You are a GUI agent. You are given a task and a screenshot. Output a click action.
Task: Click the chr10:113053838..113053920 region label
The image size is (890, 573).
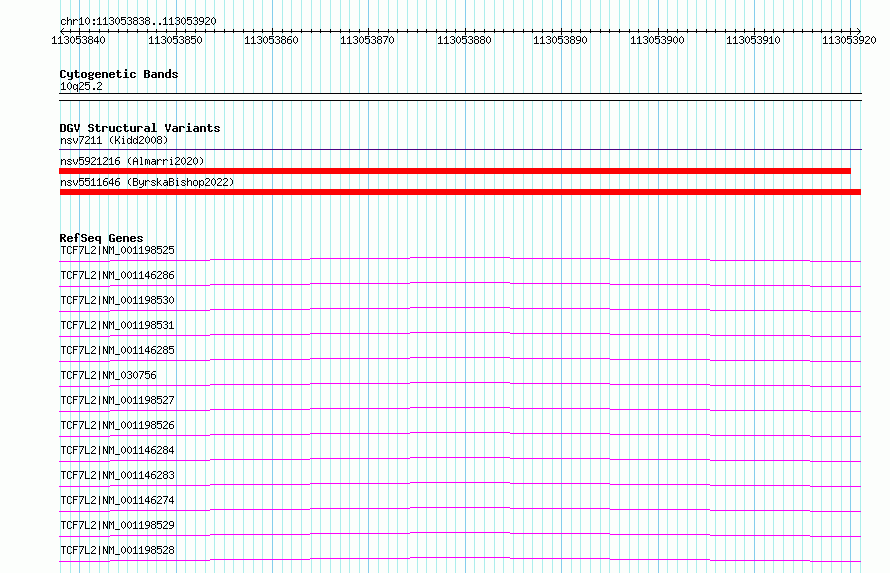pos(138,21)
